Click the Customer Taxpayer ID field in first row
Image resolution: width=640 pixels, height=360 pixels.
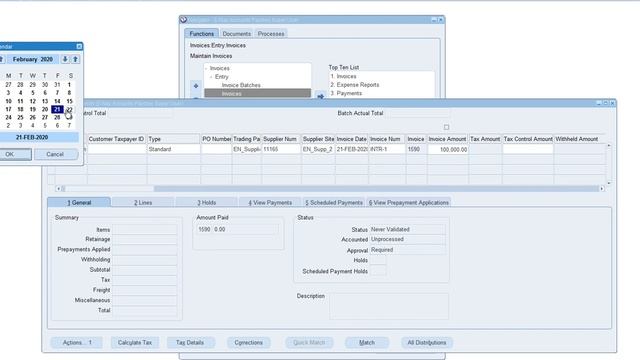[x=117, y=149]
